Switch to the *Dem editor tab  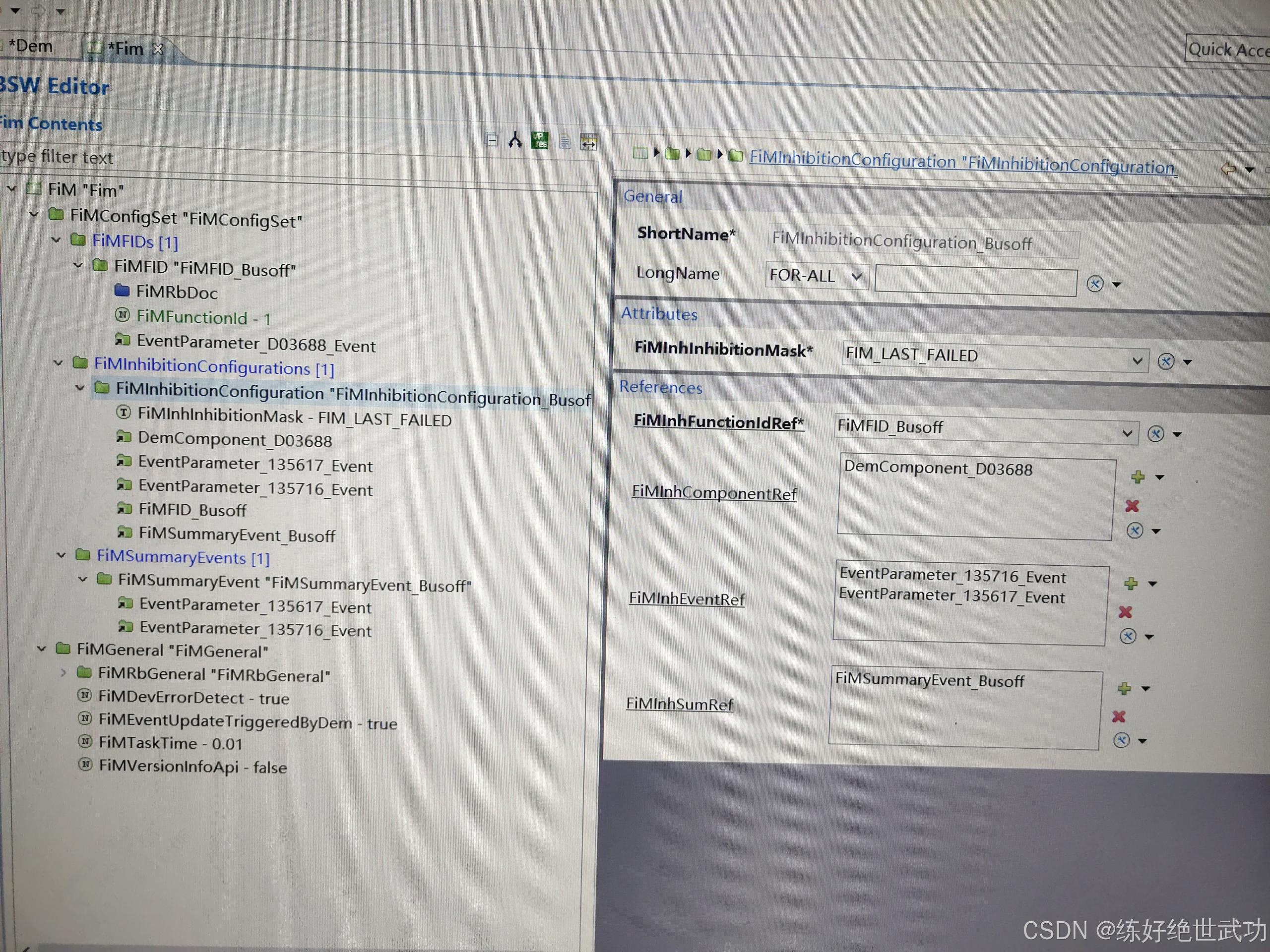tap(30, 46)
